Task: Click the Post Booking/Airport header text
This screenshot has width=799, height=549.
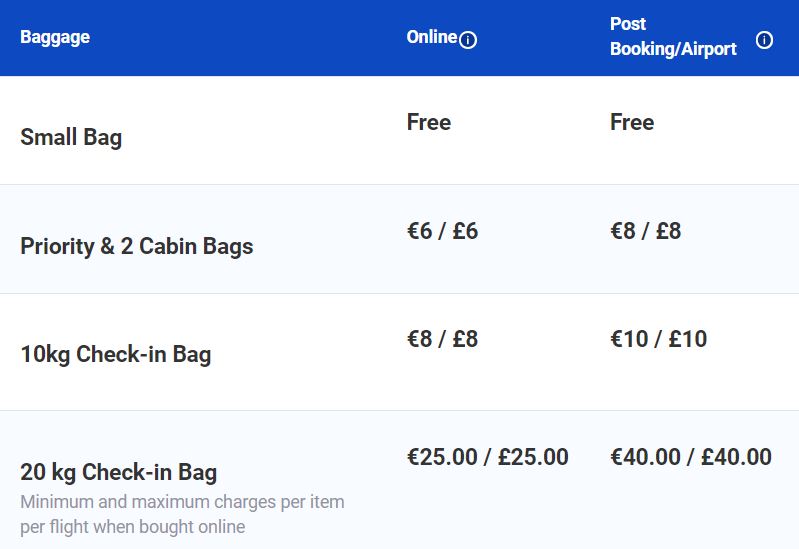Action: [673, 36]
